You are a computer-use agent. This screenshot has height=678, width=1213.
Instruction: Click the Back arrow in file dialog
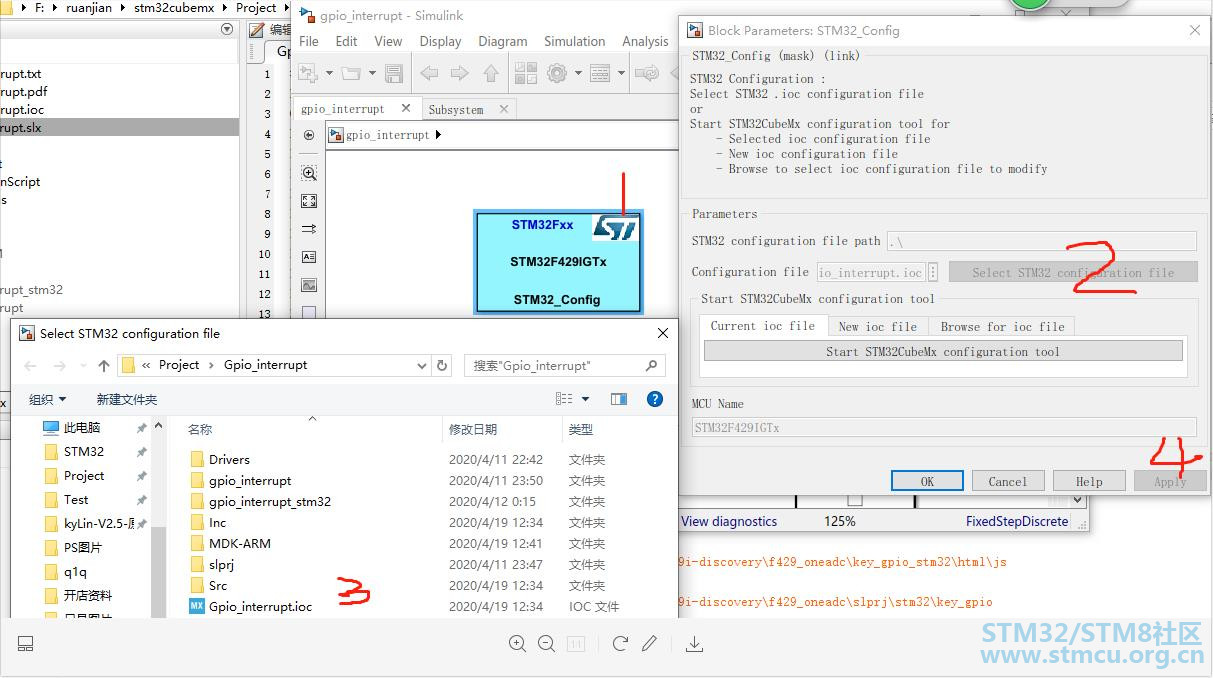tap(30, 366)
